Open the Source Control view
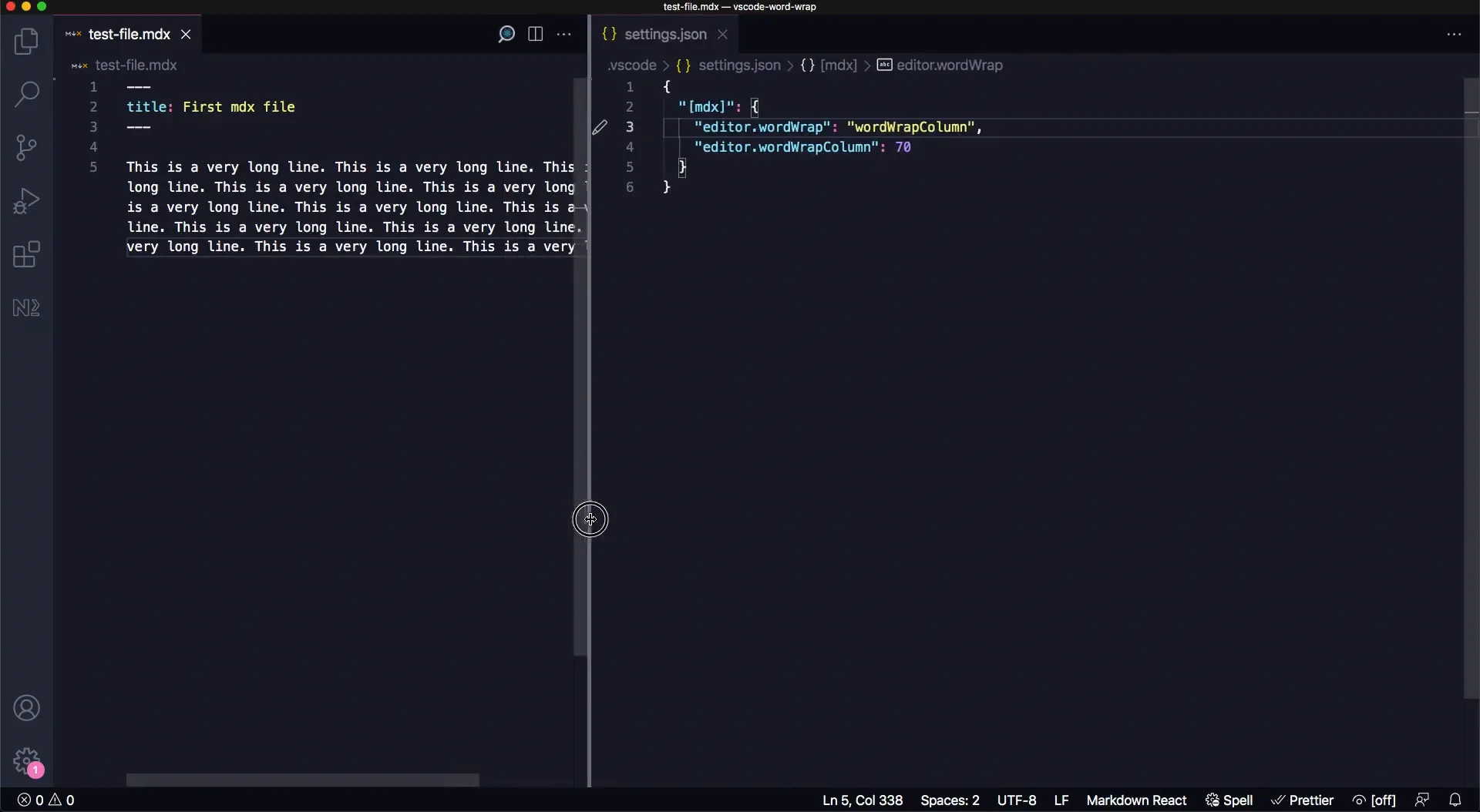The width and height of the screenshot is (1480, 812). [x=27, y=147]
